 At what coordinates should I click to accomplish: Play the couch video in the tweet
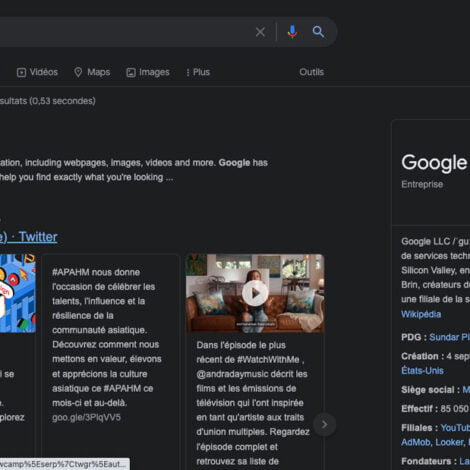coord(255,293)
